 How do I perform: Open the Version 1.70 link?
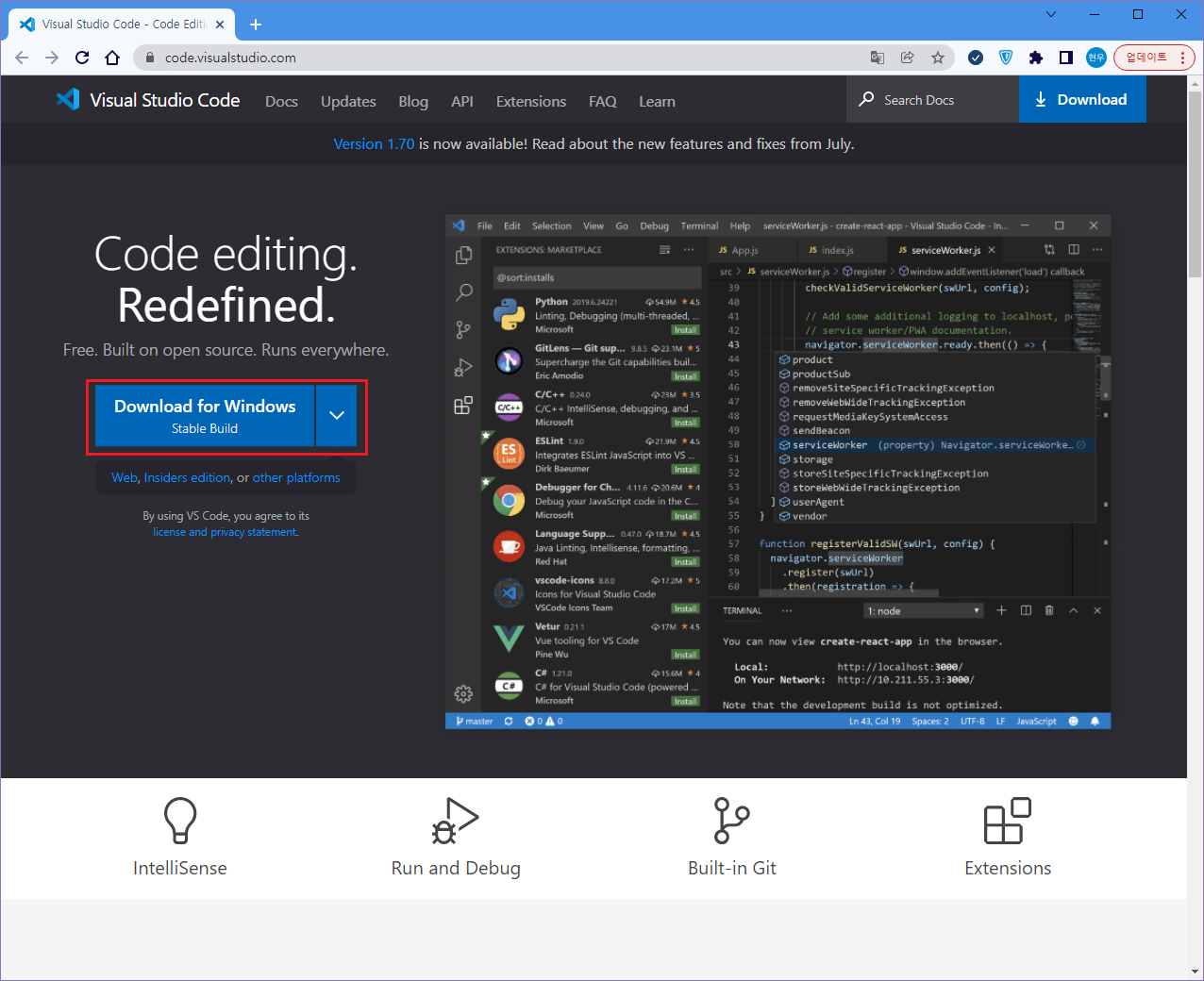click(374, 144)
